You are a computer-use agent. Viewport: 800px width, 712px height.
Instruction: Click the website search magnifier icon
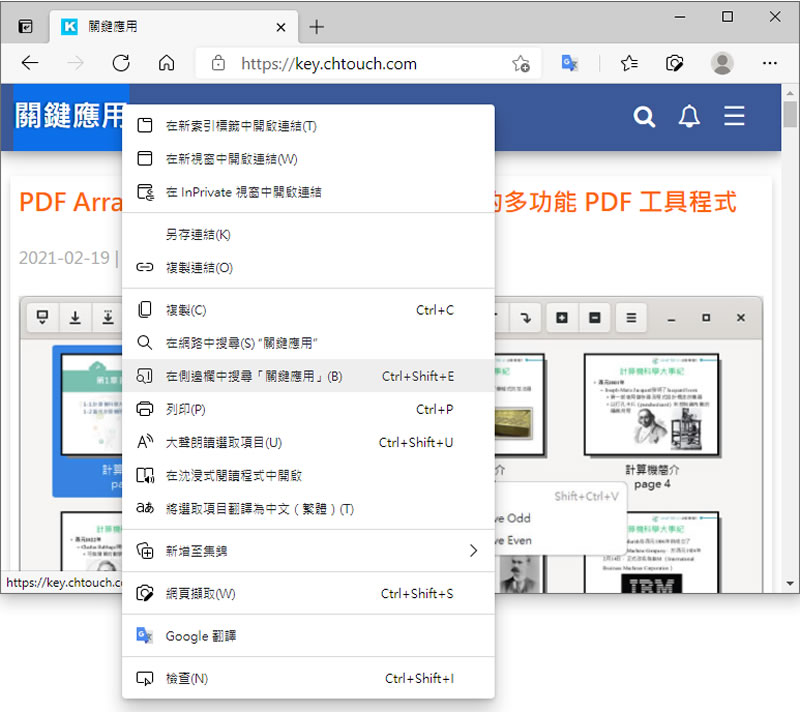click(x=644, y=117)
